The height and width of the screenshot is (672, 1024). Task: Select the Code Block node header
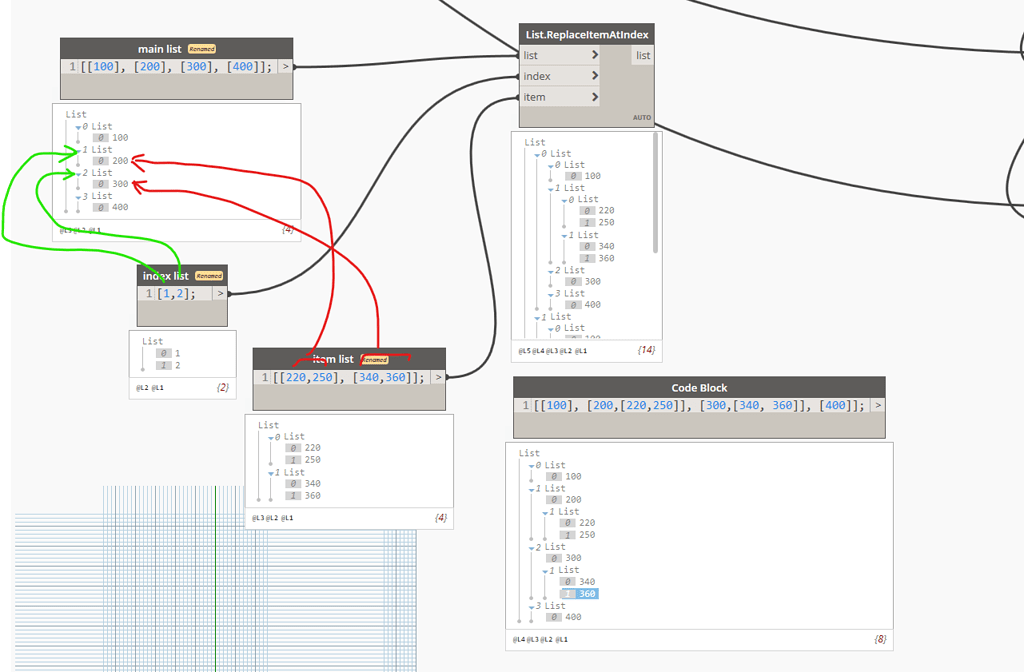[x=697, y=388]
